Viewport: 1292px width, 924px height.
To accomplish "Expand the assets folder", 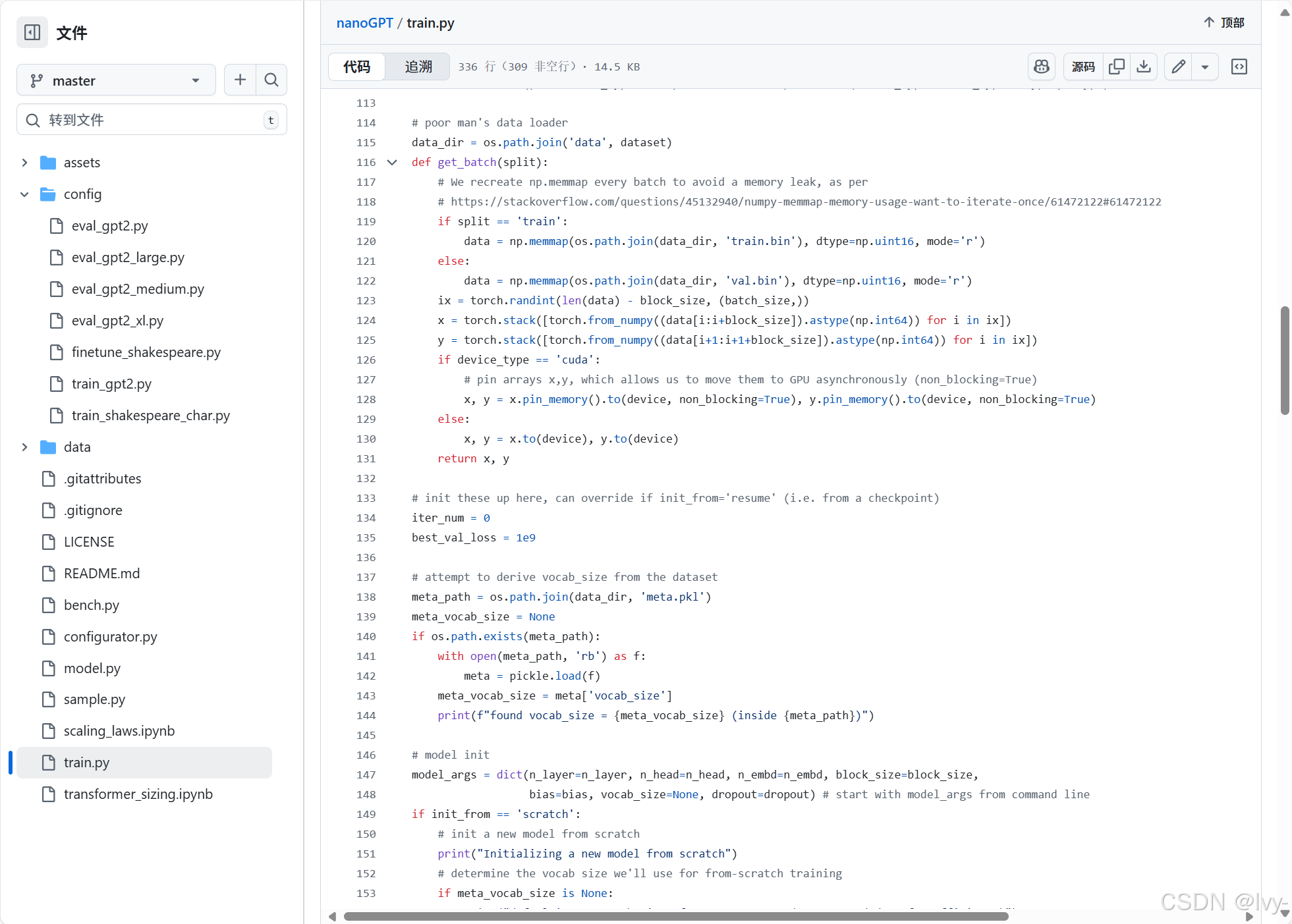I will tap(24, 163).
